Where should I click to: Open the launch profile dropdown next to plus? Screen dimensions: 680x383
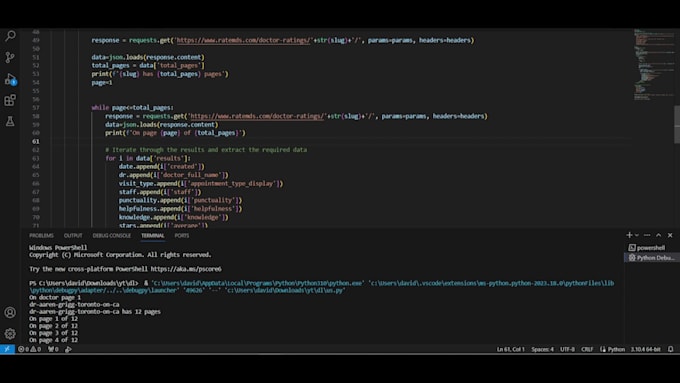tap(637, 235)
